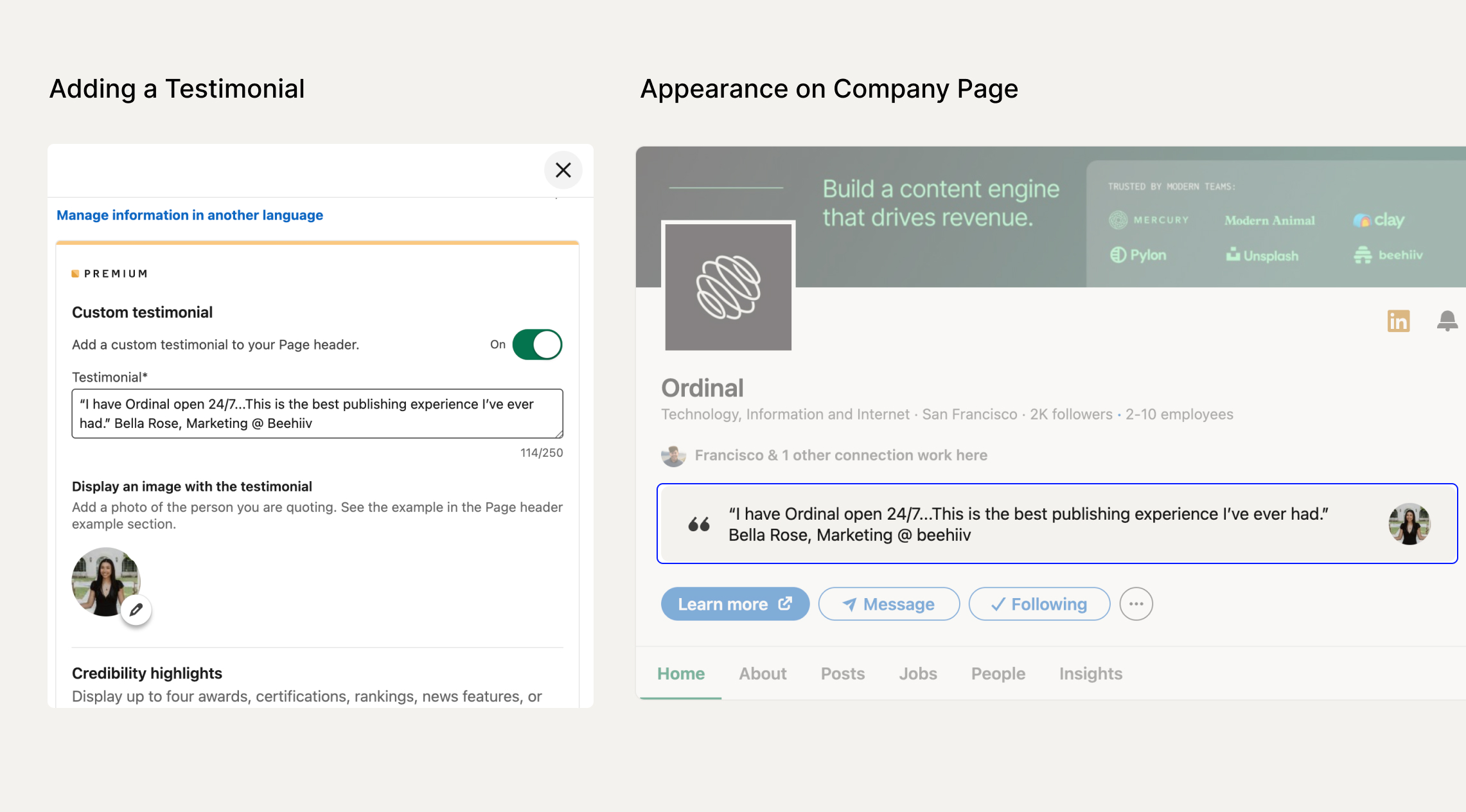Click the clay logo in the banner

click(x=1379, y=220)
